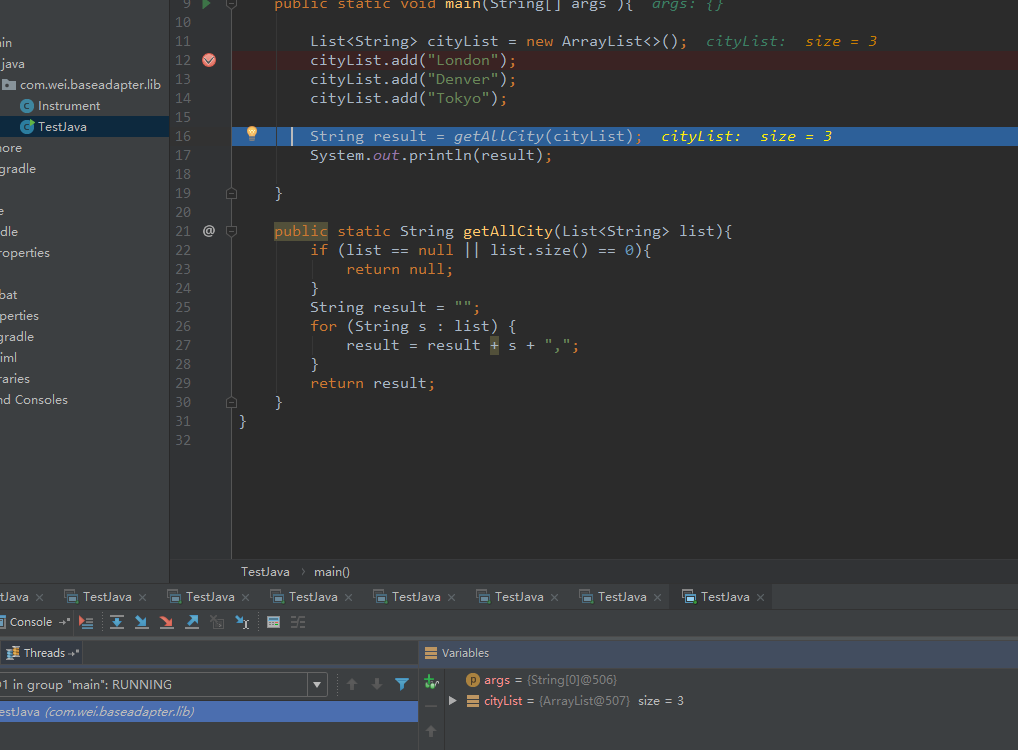The image size is (1018, 750).
Task: Click the remove watch minus icon
Action: pos(430,706)
